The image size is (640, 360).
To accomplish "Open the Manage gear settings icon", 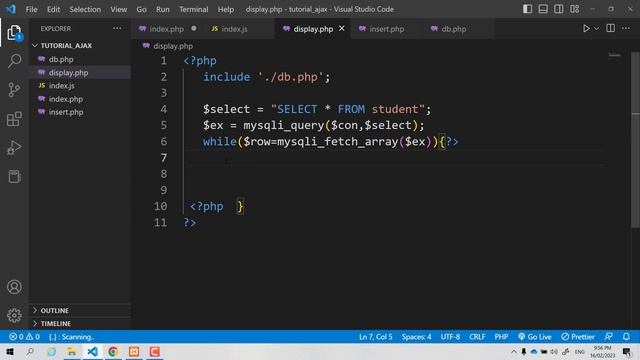I will (x=14, y=315).
